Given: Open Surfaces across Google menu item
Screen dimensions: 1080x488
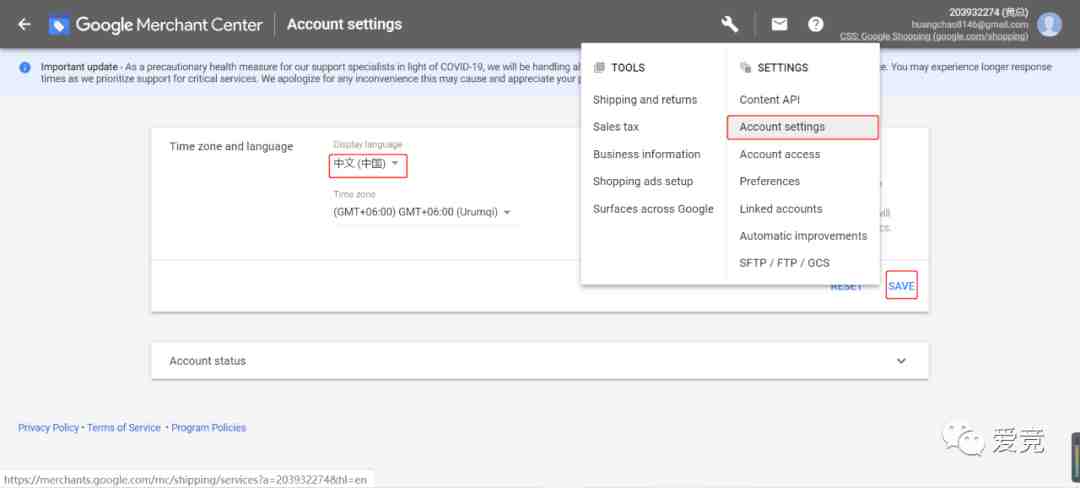Looking at the screenshot, I should click(653, 209).
